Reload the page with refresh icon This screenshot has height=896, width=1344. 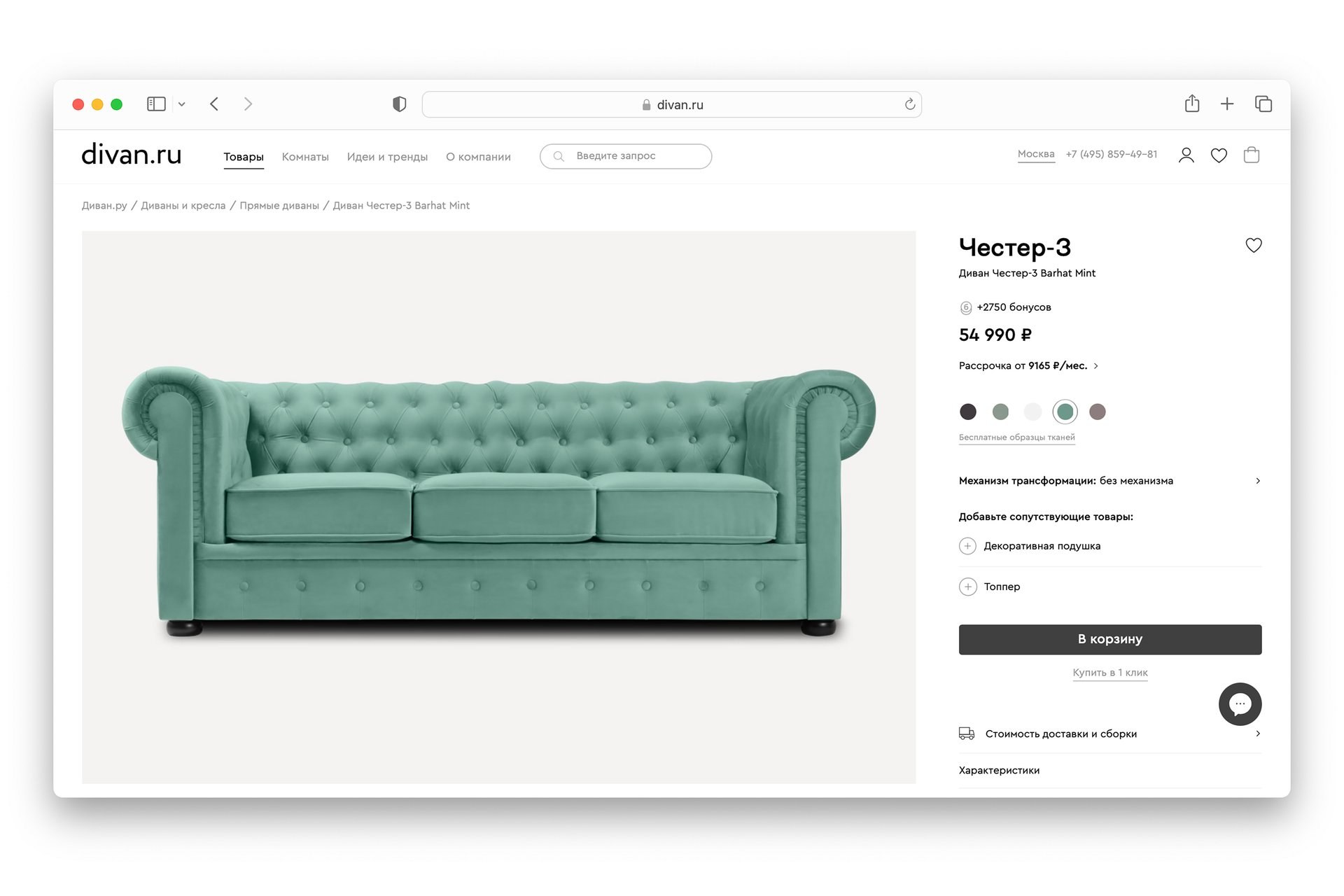point(909,104)
